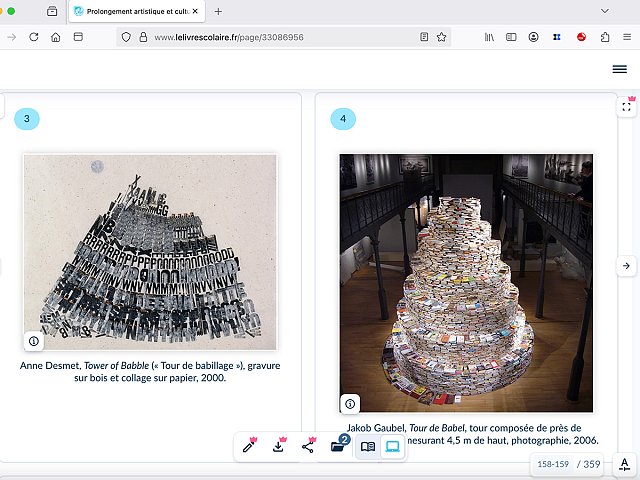
Task: Go to the browser home page
Action: click(56, 37)
